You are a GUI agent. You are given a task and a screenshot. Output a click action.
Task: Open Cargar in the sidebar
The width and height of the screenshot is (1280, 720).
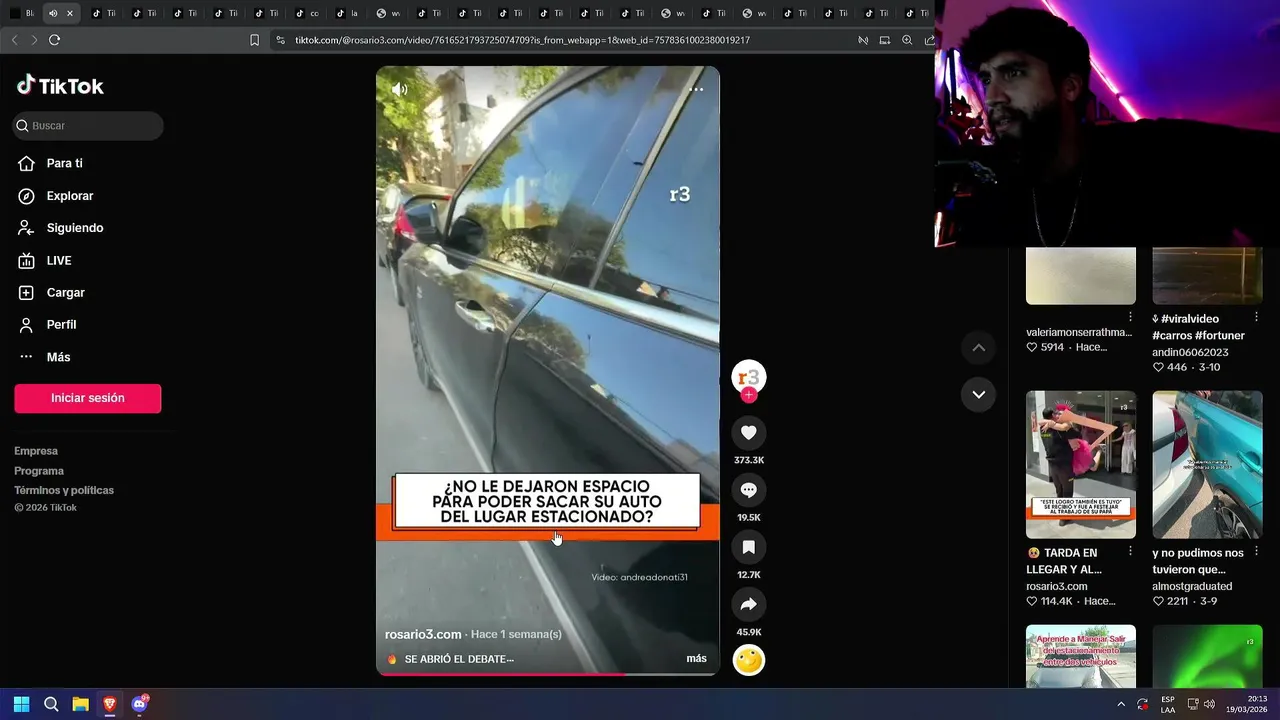pyautogui.click(x=65, y=293)
